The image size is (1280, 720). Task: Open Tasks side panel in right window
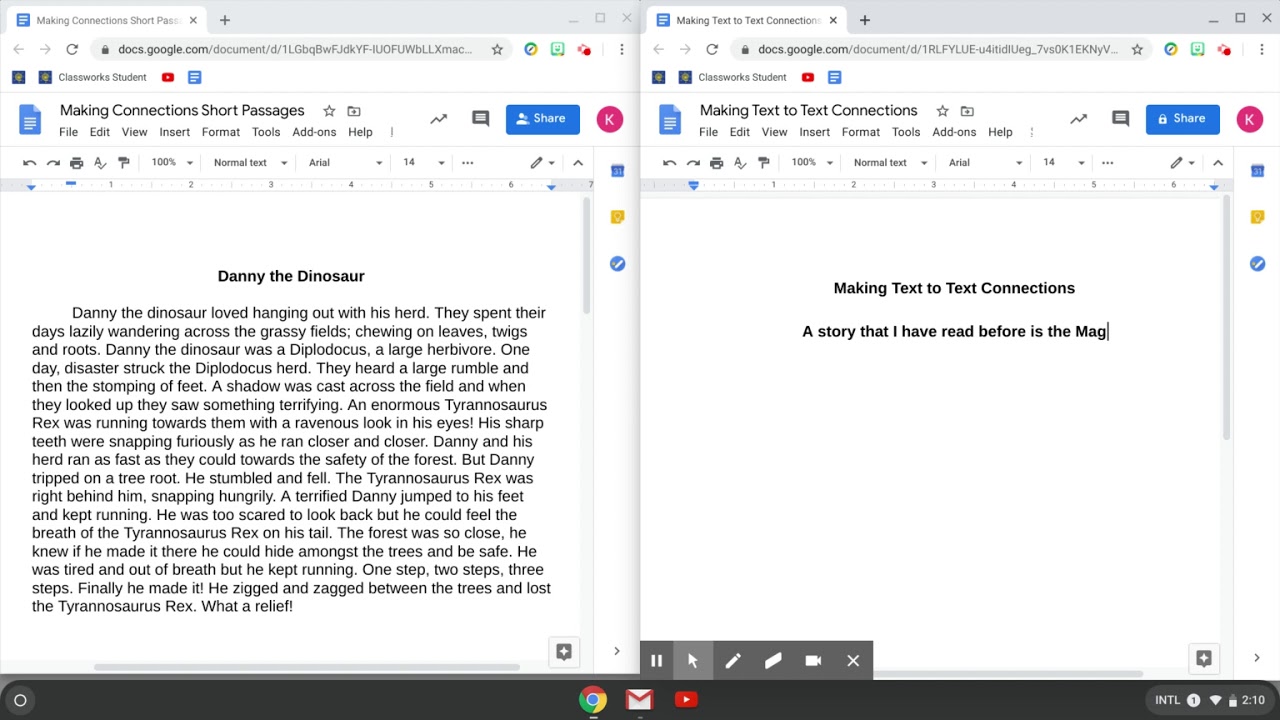(x=1258, y=263)
